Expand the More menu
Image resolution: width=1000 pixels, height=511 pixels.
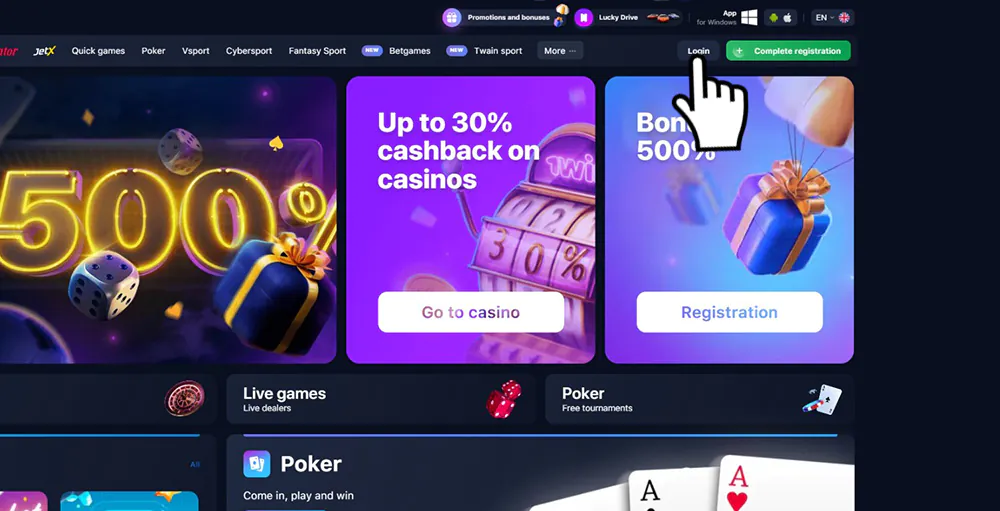coord(560,51)
